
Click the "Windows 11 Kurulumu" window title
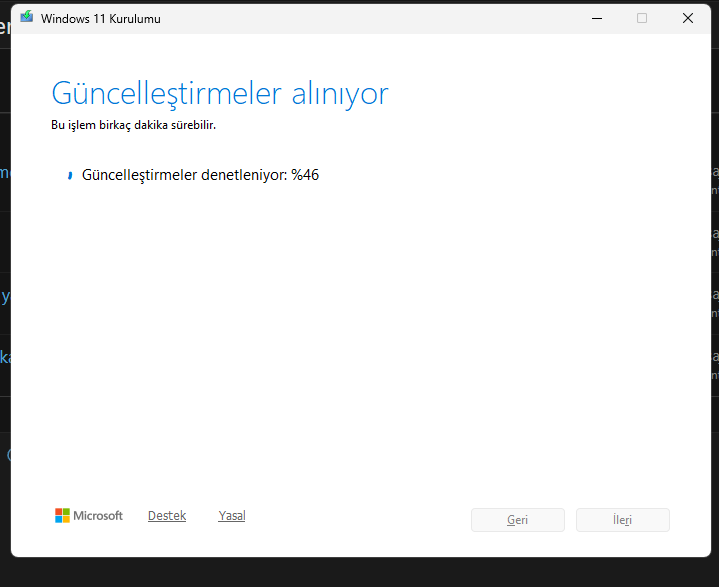[100, 19]
